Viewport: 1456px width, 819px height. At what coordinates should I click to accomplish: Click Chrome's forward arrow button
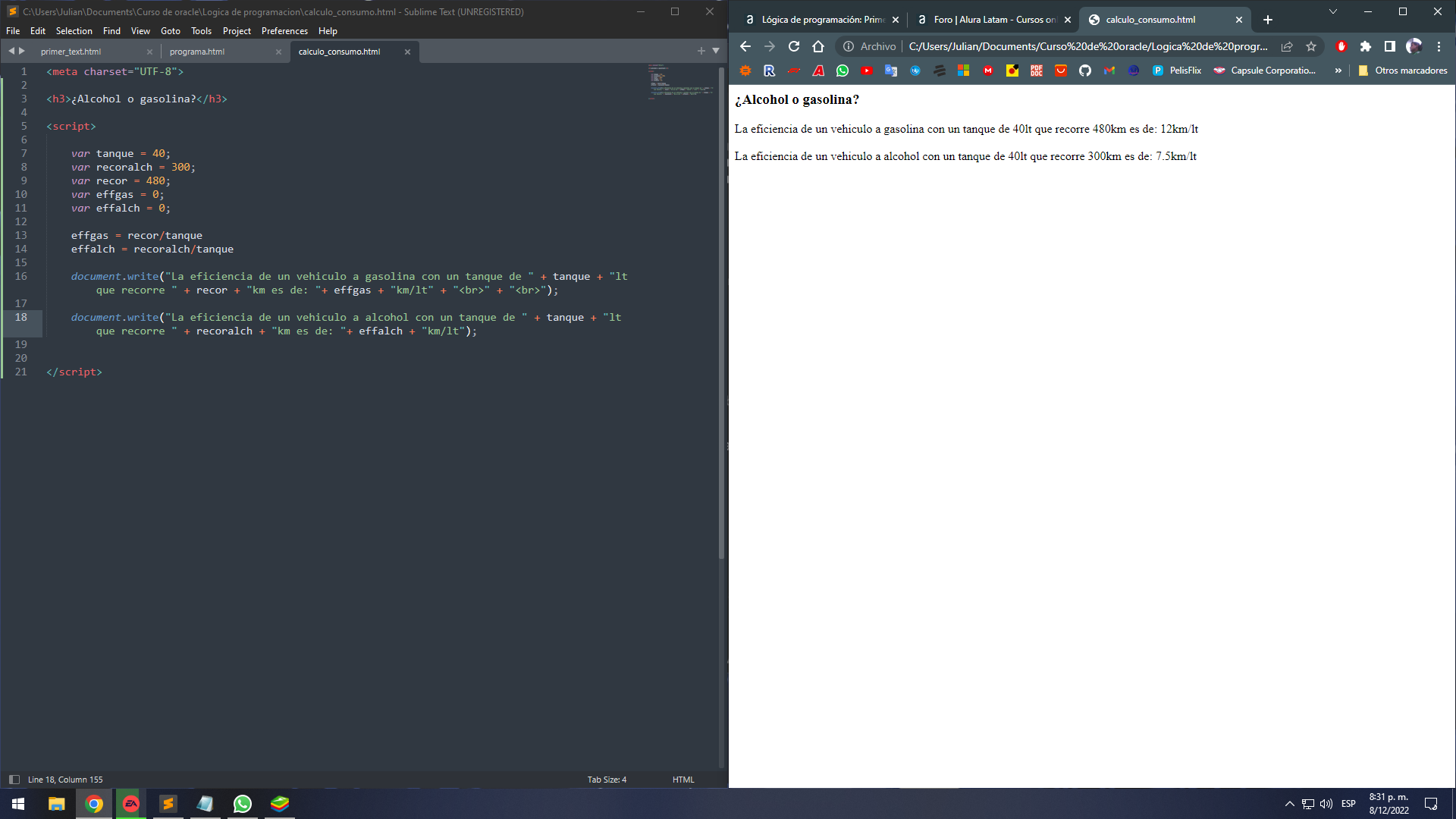[770, 46]
